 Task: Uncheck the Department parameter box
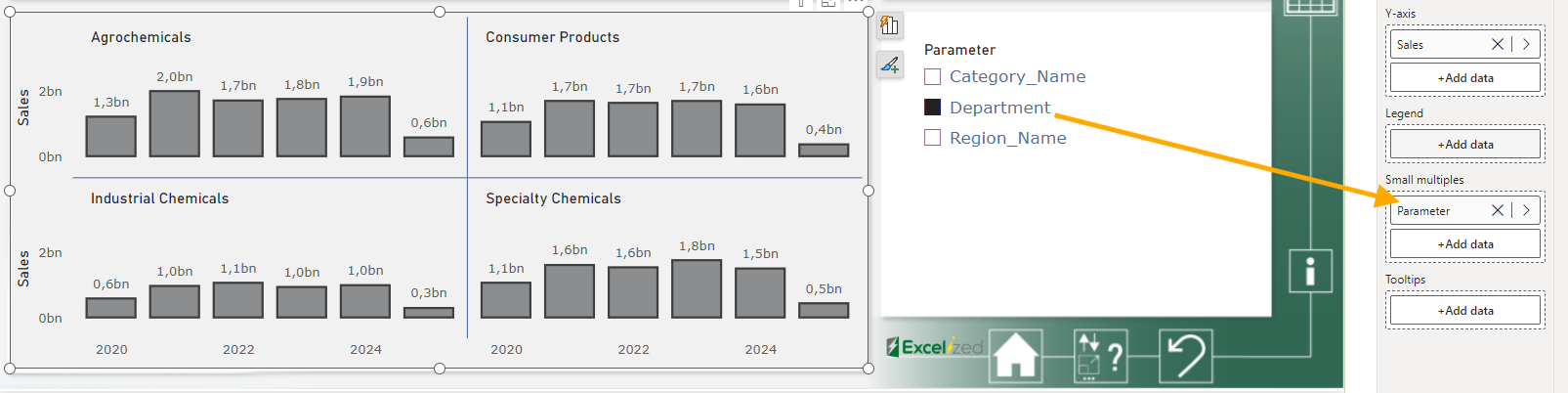(x=933, y=108)
